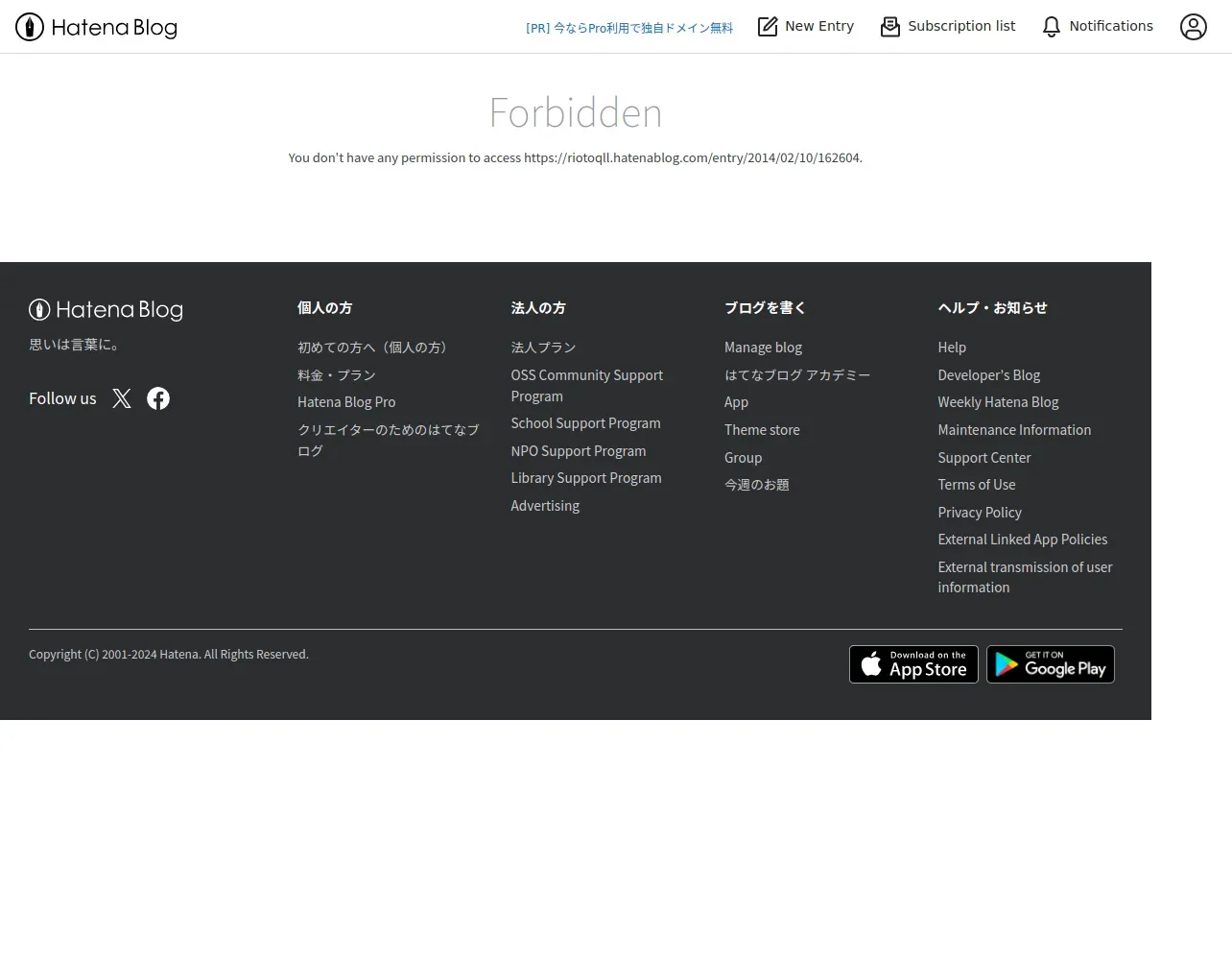Click the 法人の方 column heading

tap(538, 308)
